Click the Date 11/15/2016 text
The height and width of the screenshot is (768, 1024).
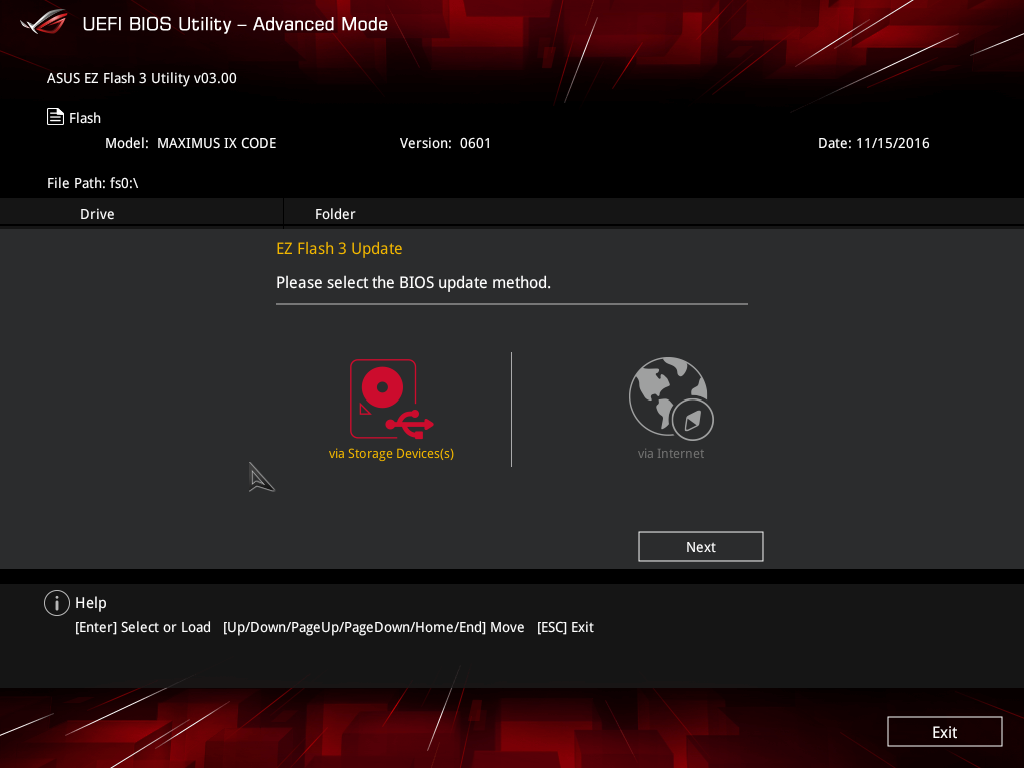tap(874, 143)
